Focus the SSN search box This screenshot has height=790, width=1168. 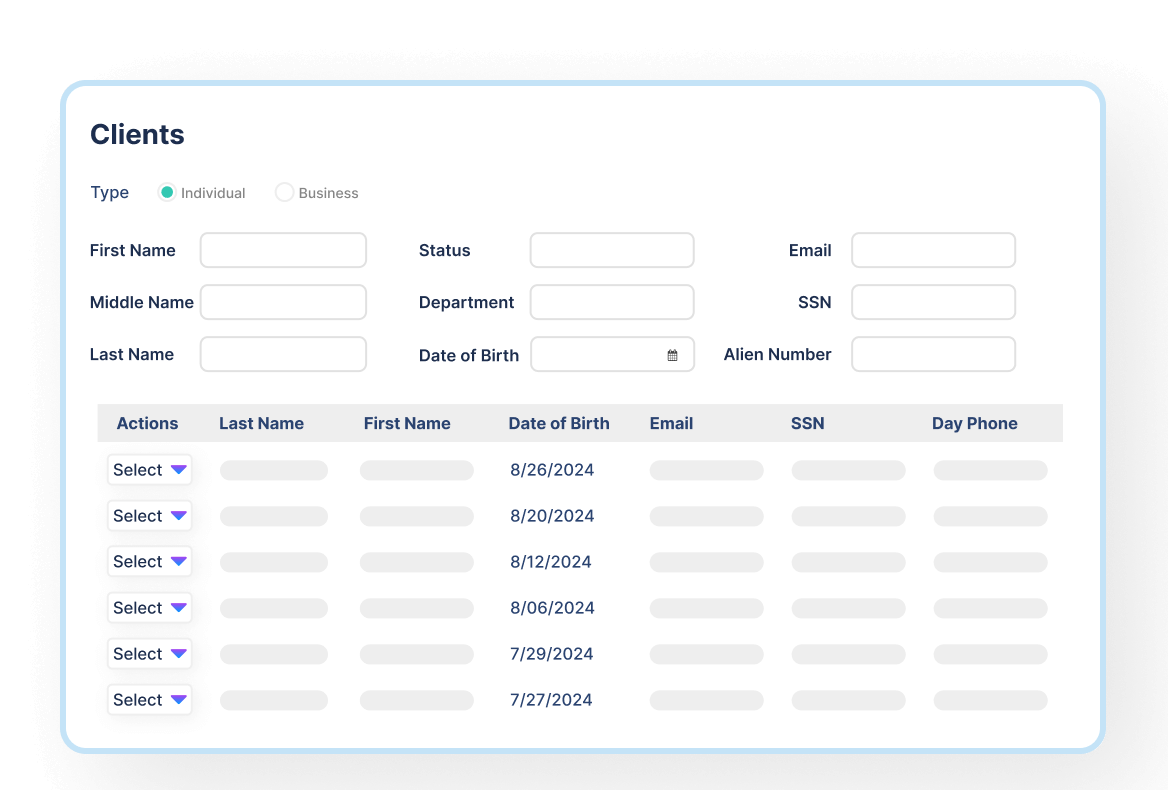933,302
